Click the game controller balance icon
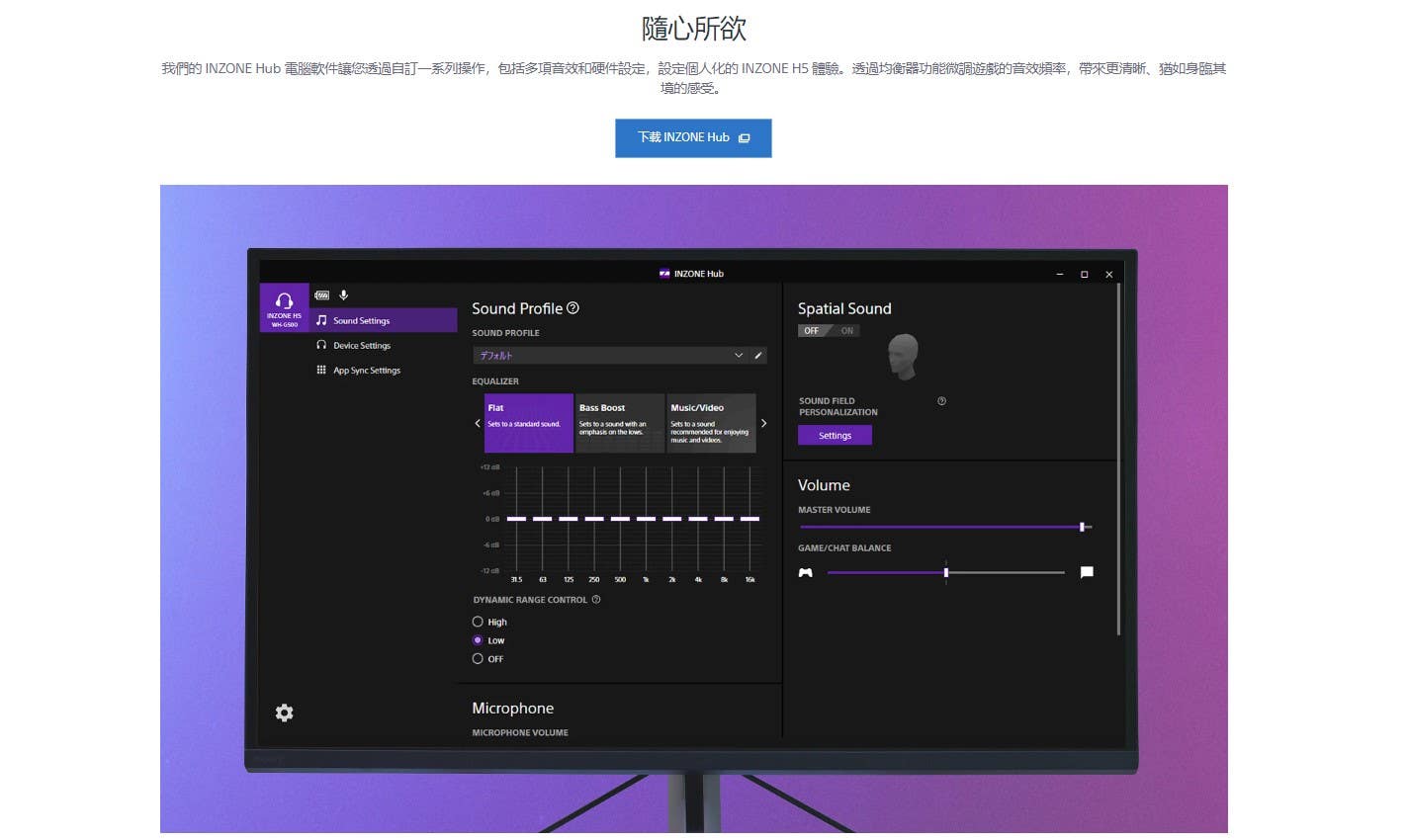Viewport: 1409px width, 840px height. tap(806, 572)
